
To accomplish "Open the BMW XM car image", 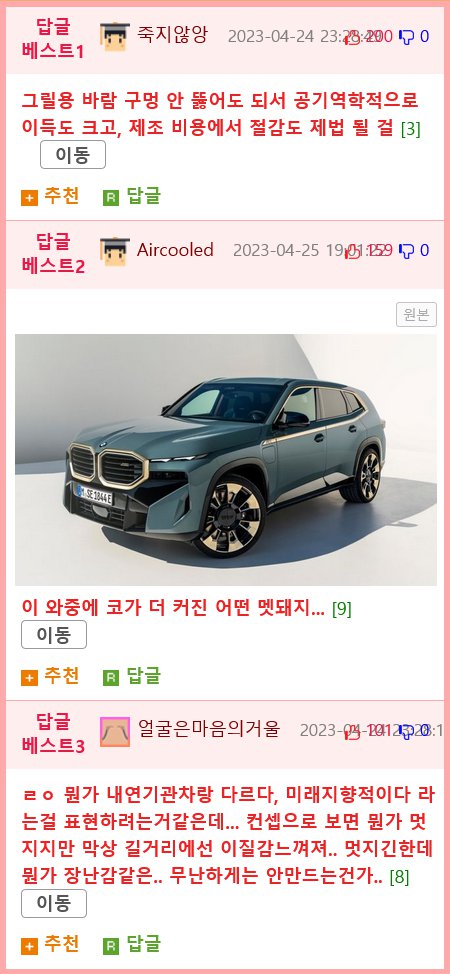I will click(226, 460).
